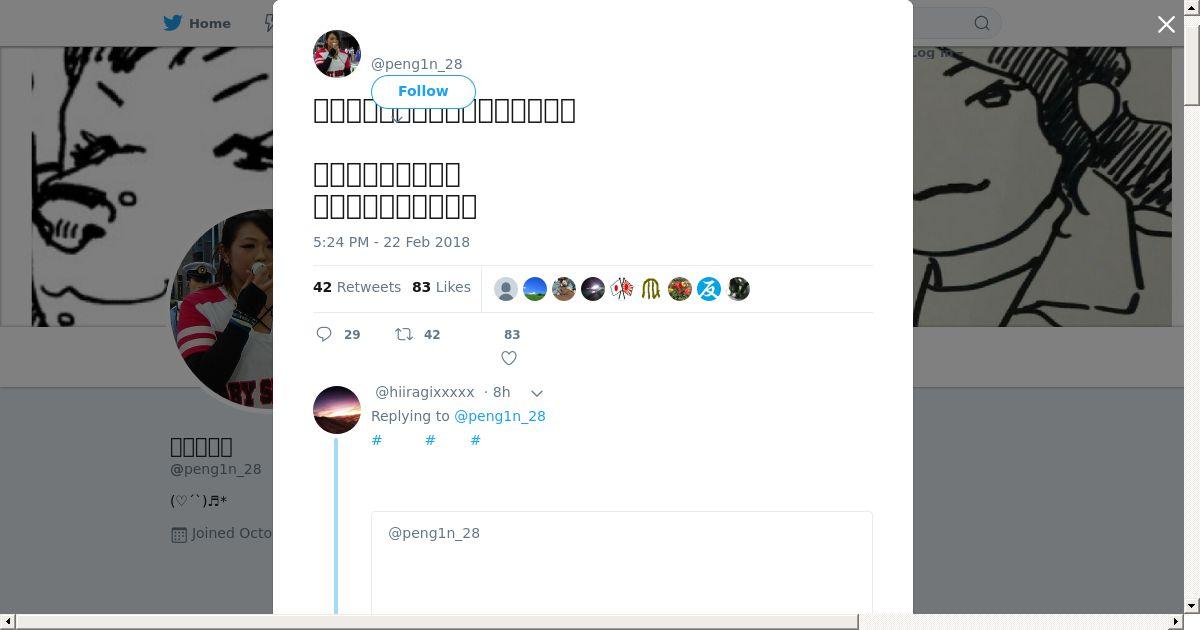Click the red flower liker avatar

click(x=680, y=289)
